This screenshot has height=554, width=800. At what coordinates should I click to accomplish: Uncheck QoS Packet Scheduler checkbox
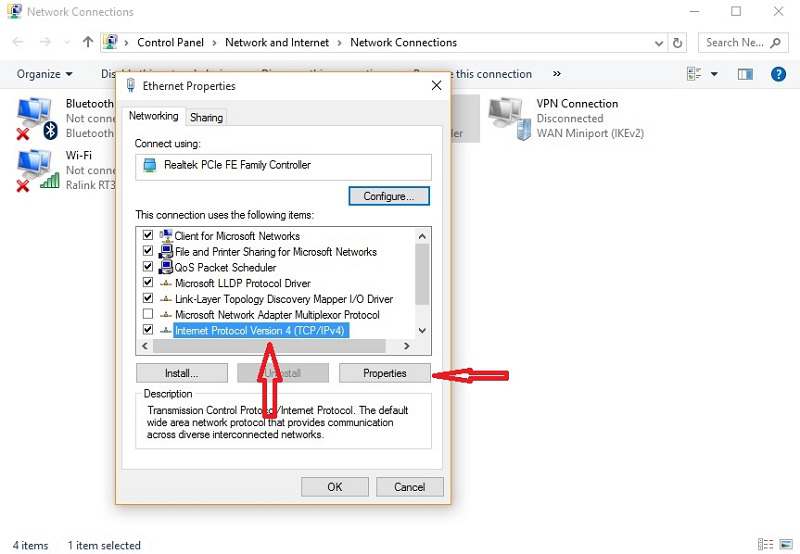coord(148,267)
